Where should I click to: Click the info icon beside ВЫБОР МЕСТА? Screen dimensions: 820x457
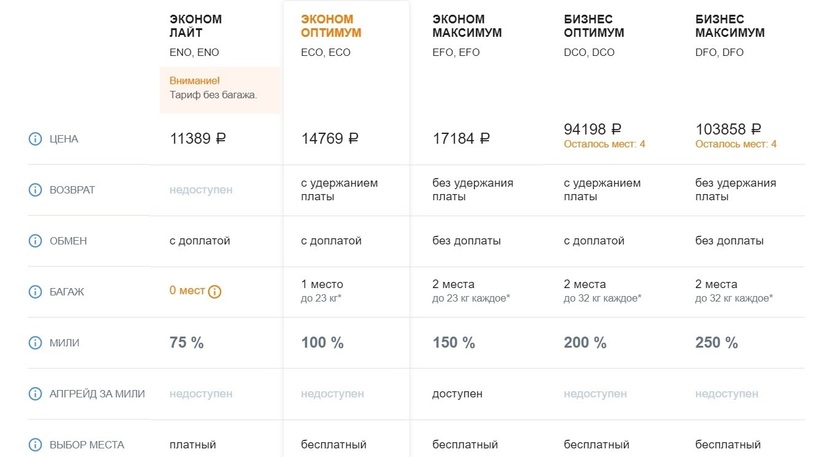(x=36, y=444)
